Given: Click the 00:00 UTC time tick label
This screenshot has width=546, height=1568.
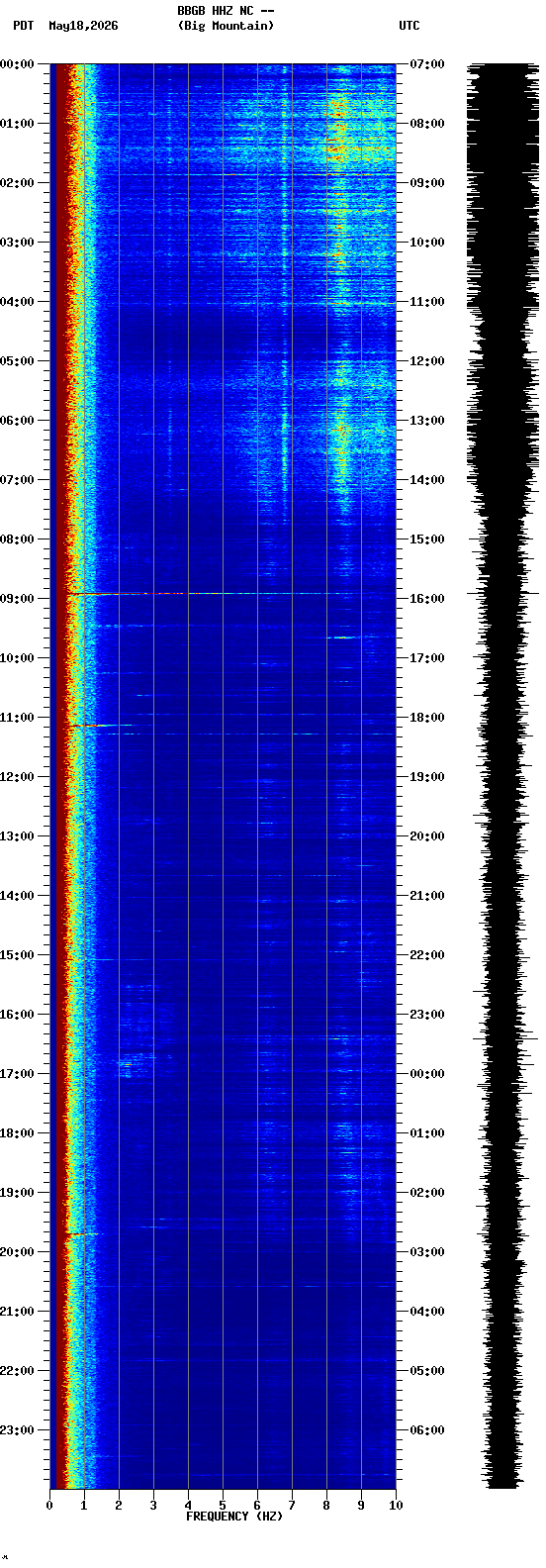Looking at the screenshot, I should (426, 1074).
